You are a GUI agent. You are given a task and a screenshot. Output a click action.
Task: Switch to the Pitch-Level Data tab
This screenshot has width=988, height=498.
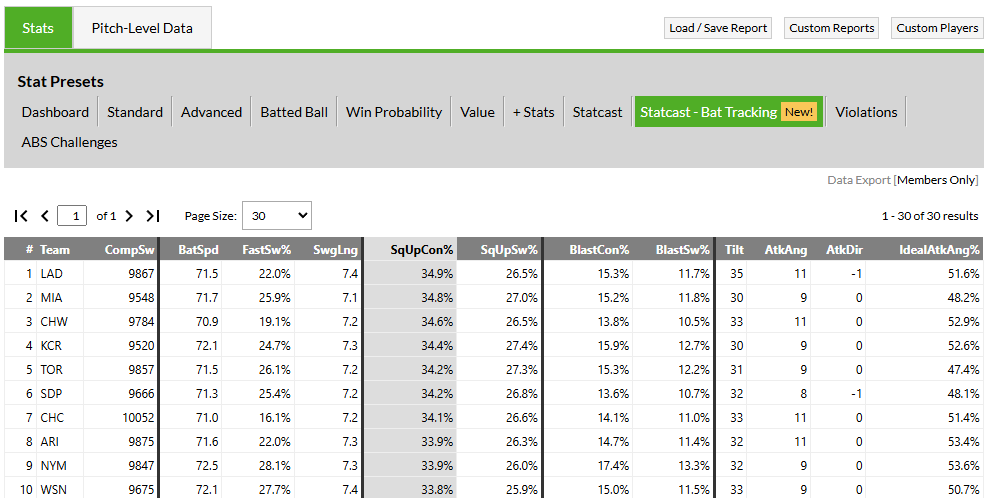pos(142,28)
